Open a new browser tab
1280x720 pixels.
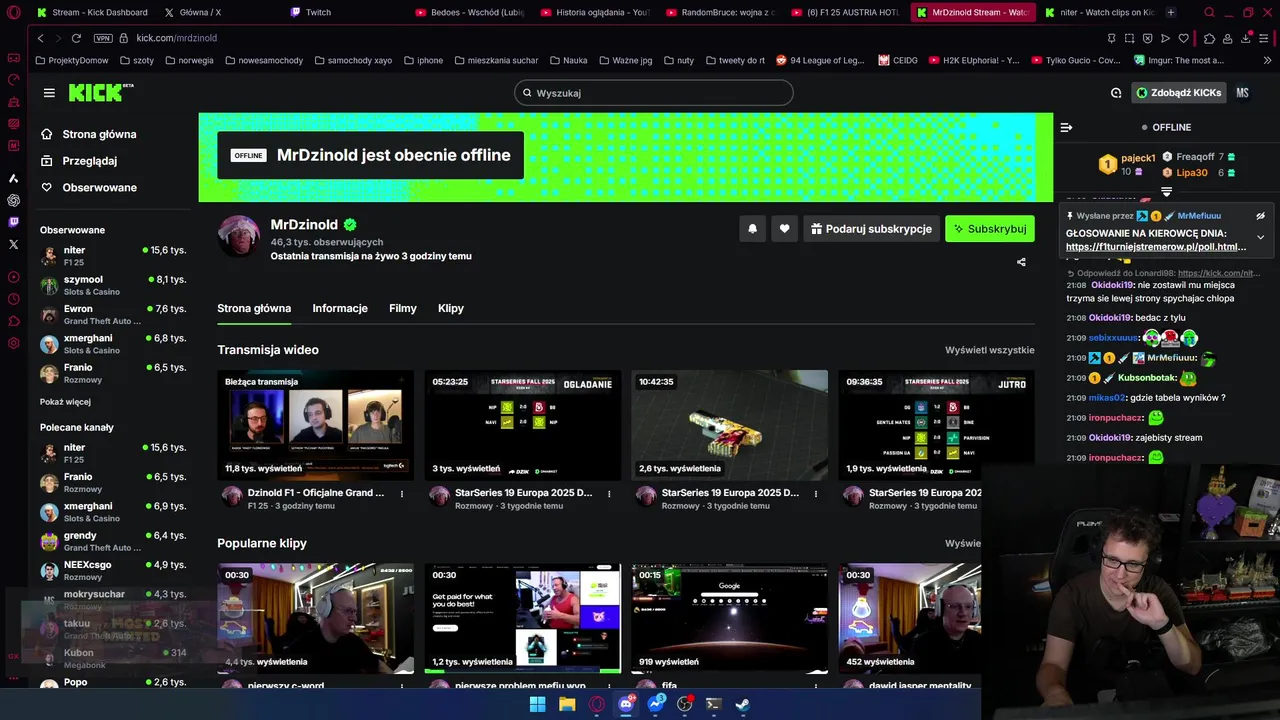1171,12
